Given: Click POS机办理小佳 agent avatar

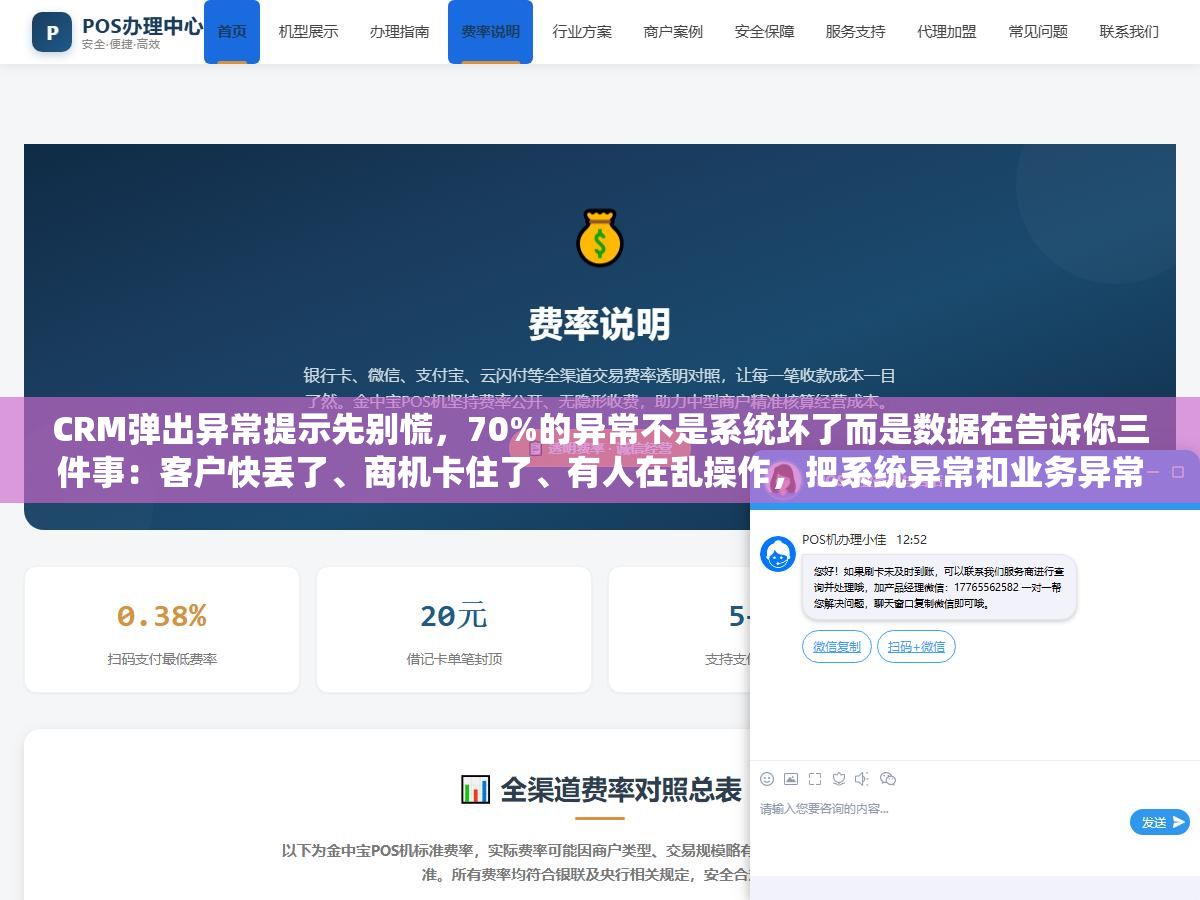Looking at the screenshot, I should [x=778, y=554].
